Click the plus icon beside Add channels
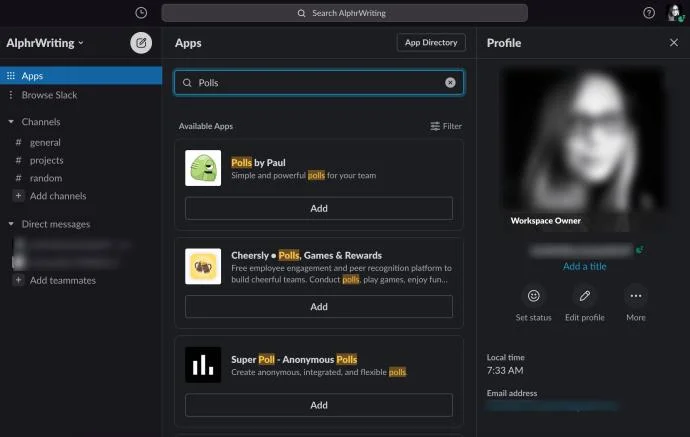Viewport: 690px width, 437px height. (18, 195)
